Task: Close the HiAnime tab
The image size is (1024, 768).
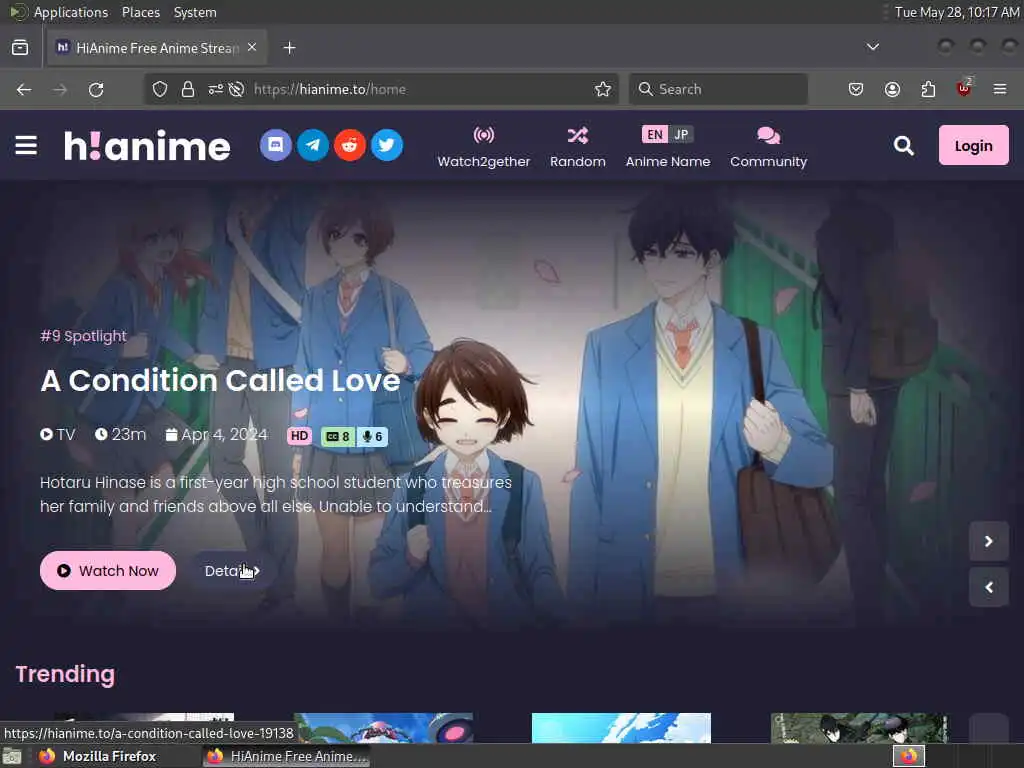Action: tap(252, 47)
